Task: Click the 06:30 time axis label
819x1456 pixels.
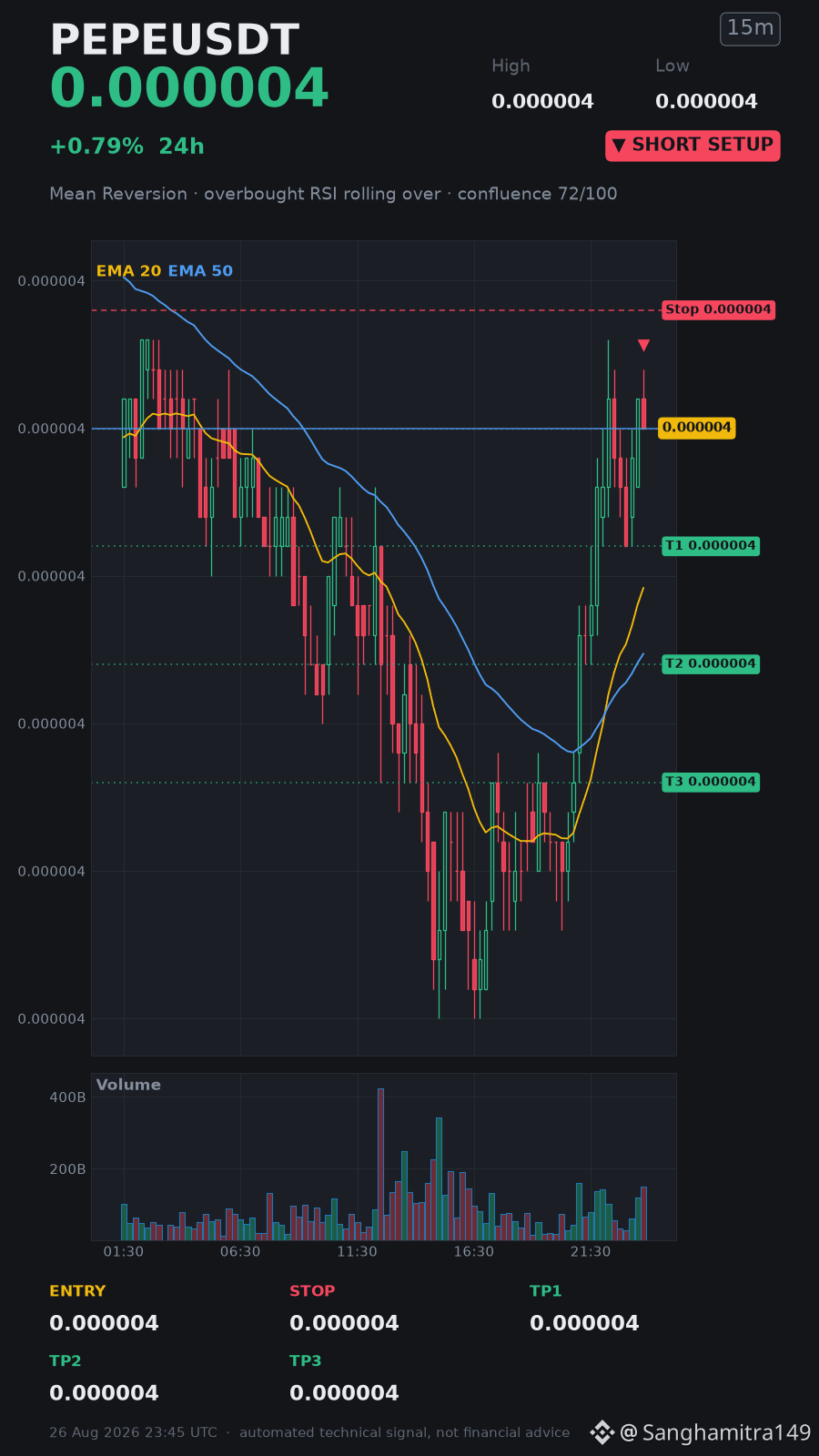Action: tap(240, 1252)
